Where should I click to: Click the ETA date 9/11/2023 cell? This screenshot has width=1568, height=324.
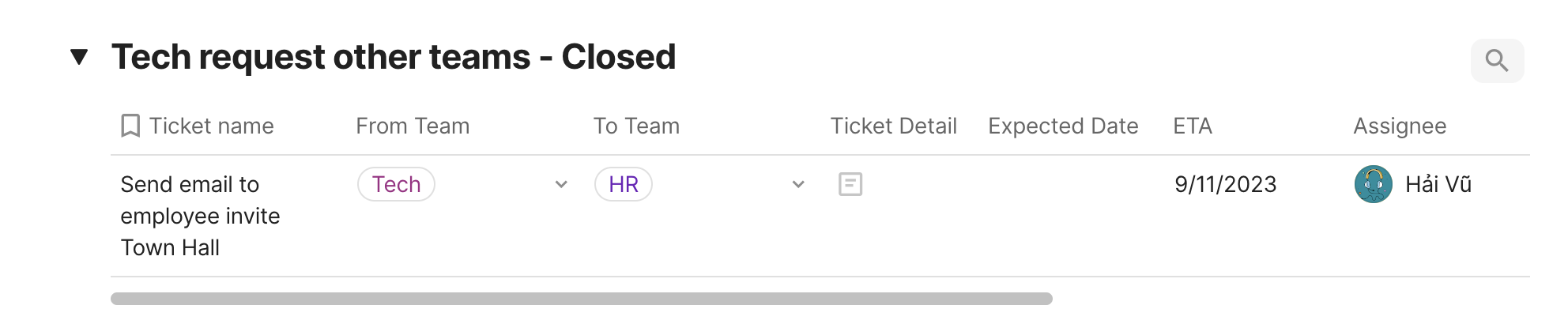pyautogui.click(x=1225, y=184)
